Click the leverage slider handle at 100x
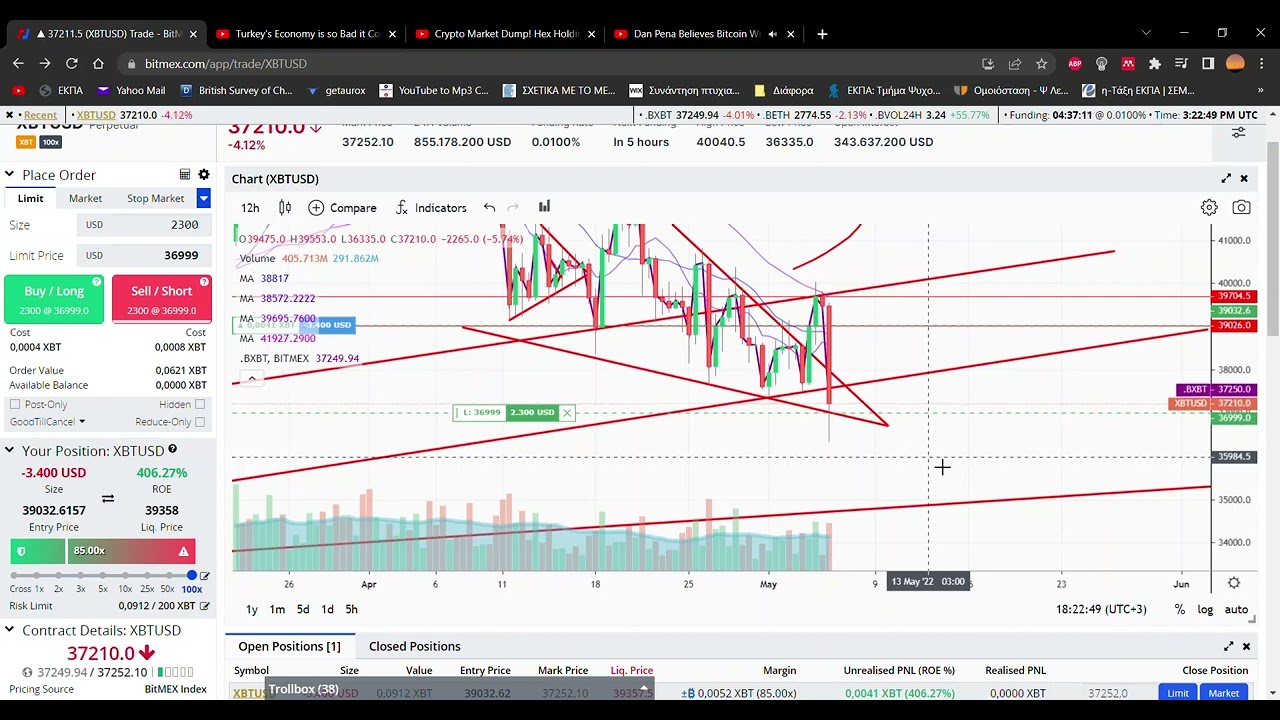The width and height of the screenshot is (1280, 720). [192, 576]
